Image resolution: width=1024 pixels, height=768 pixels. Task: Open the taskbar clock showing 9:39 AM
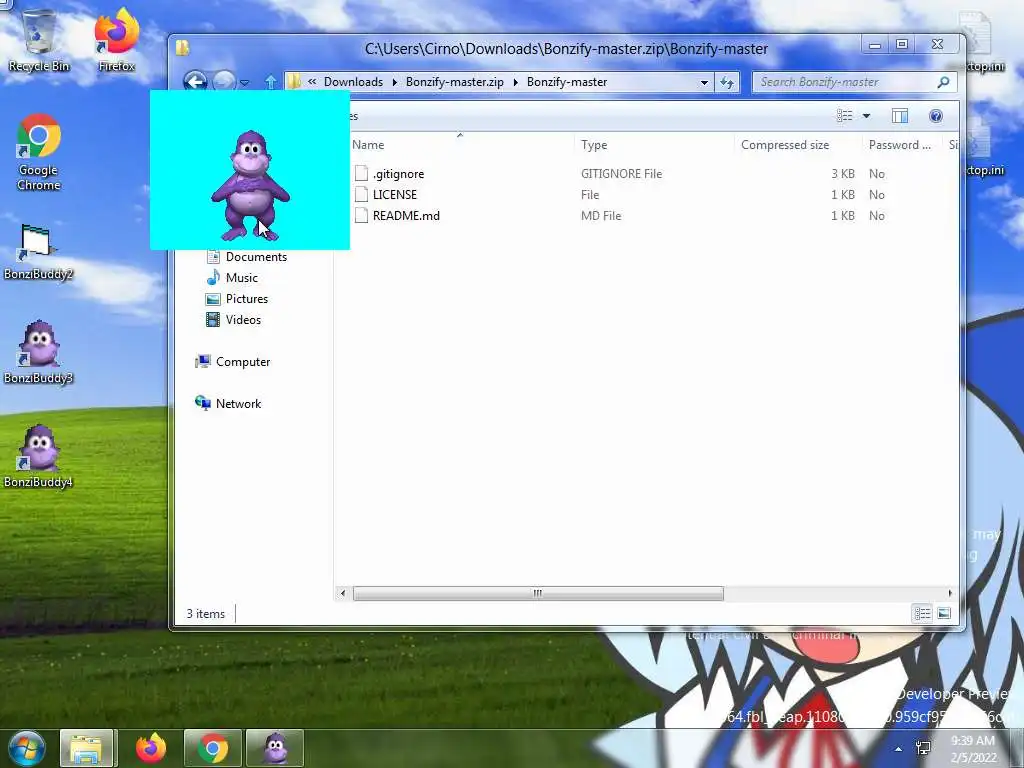pos(974,749)
